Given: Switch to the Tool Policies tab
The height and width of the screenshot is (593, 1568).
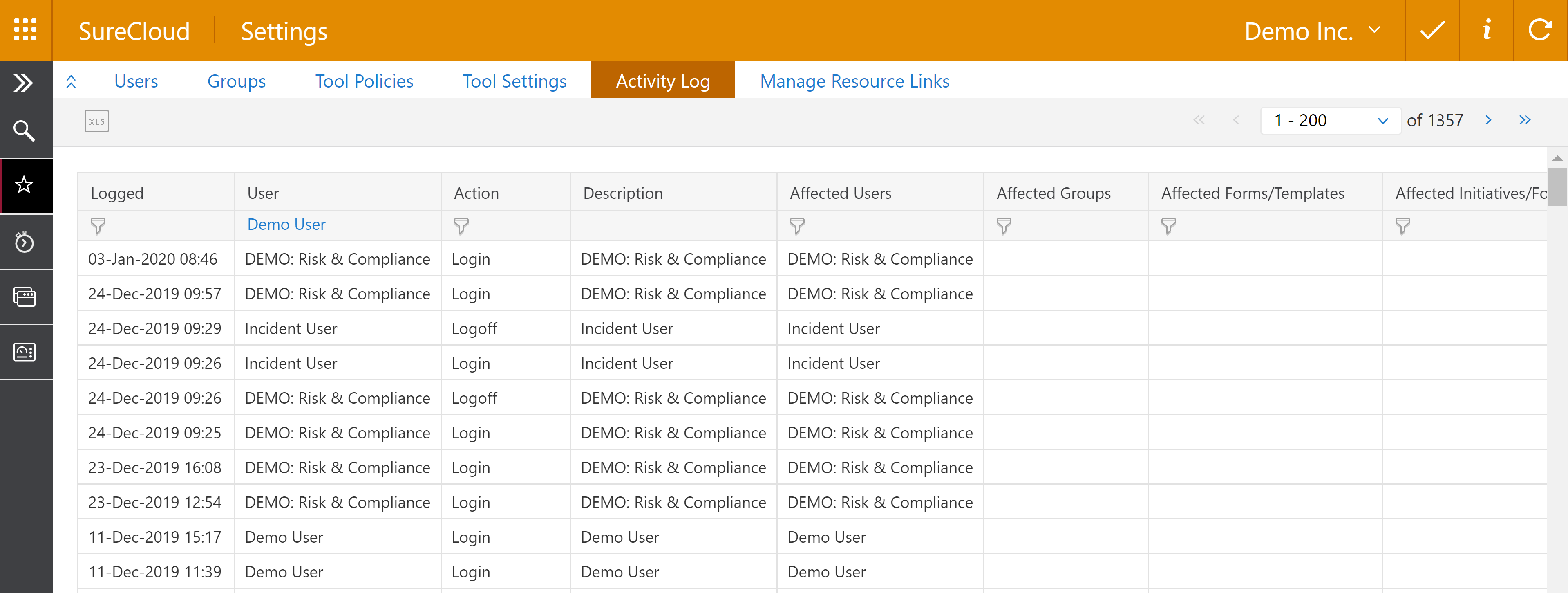Looking at the screenshot, I should 364,81.
